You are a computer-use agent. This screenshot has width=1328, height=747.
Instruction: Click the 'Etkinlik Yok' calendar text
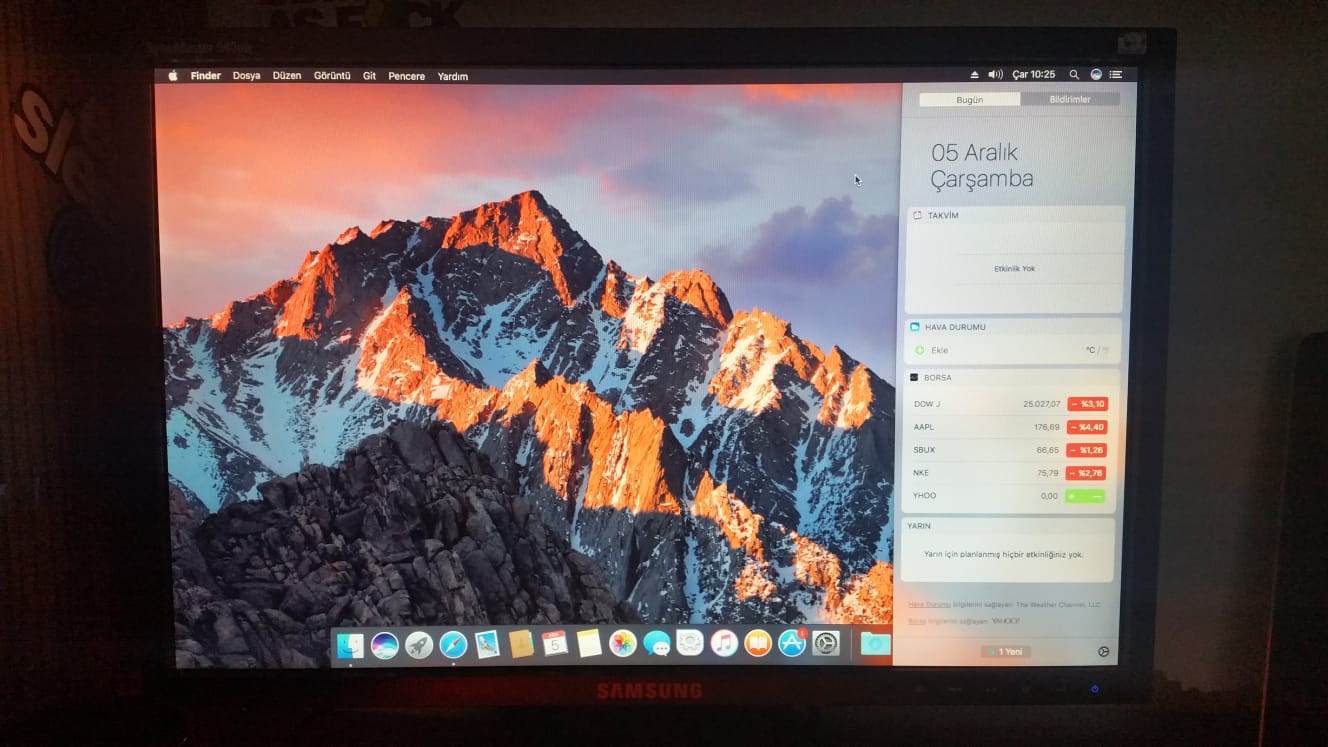tap(1014, 269)
